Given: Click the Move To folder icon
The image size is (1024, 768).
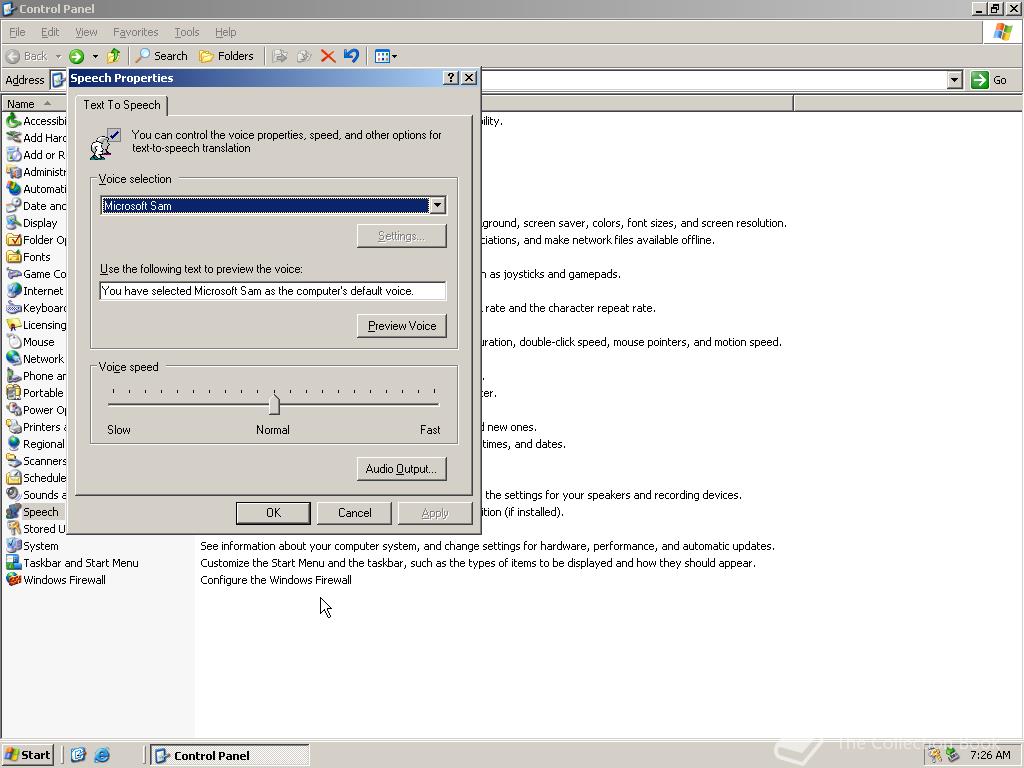Looking at the screenshot, I should tap(280, 56).
